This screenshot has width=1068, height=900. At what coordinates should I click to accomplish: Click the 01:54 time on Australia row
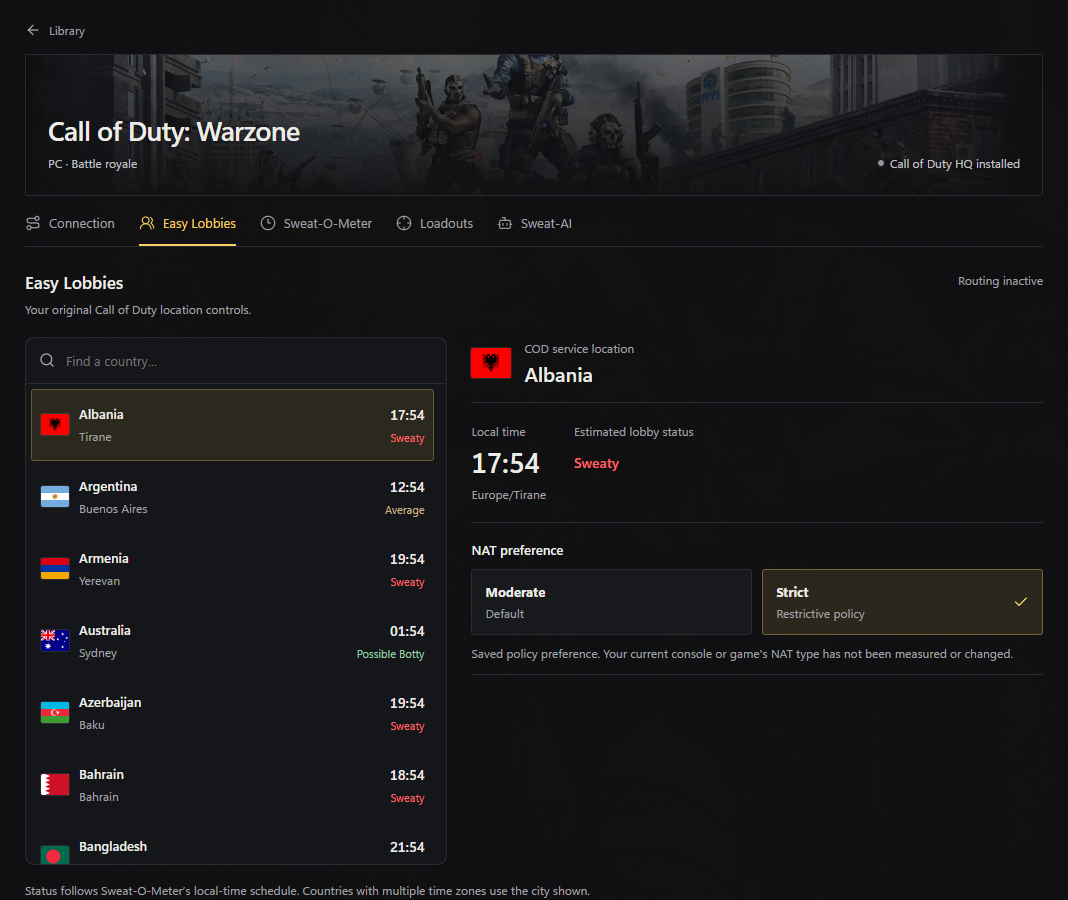[x=407, y=631]
